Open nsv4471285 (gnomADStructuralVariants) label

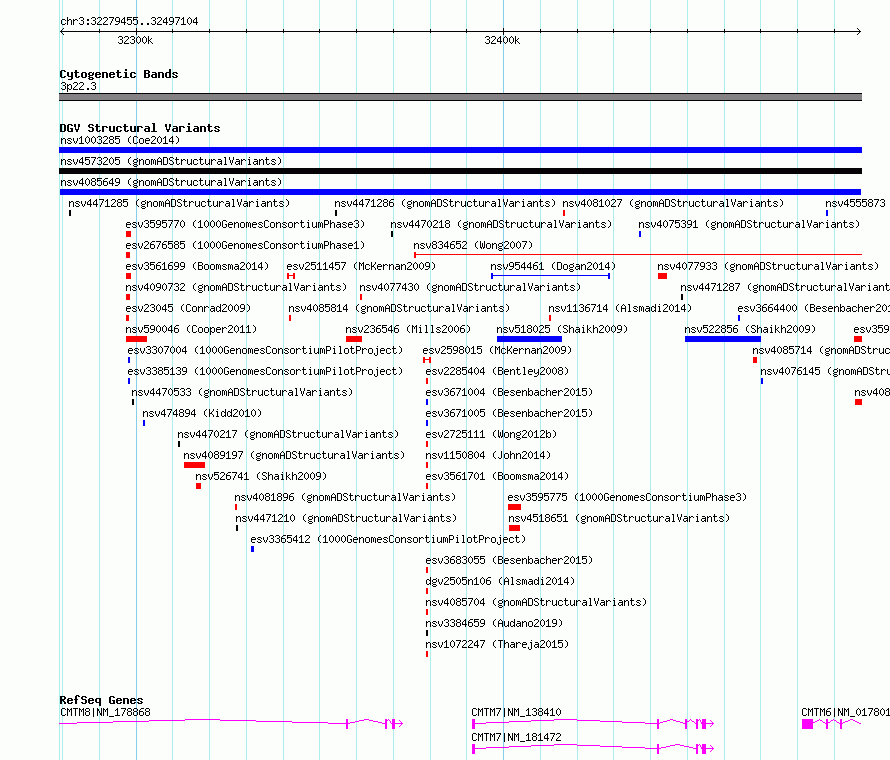[179, 203]
